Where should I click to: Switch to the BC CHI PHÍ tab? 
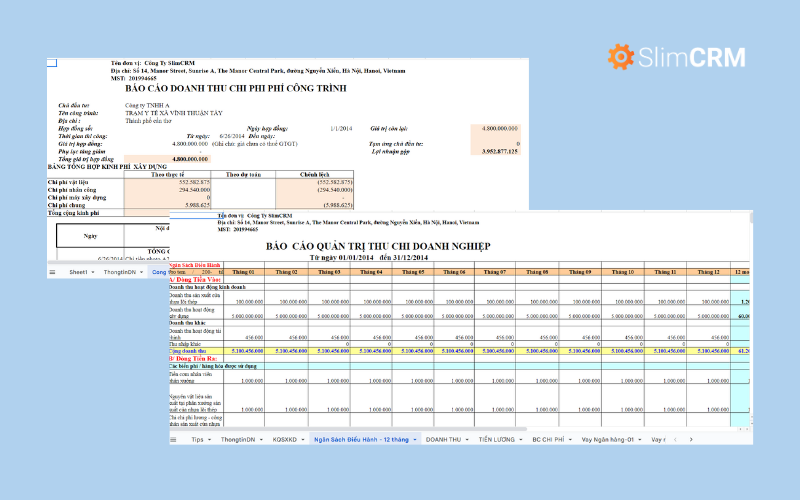tap(548, 439)
